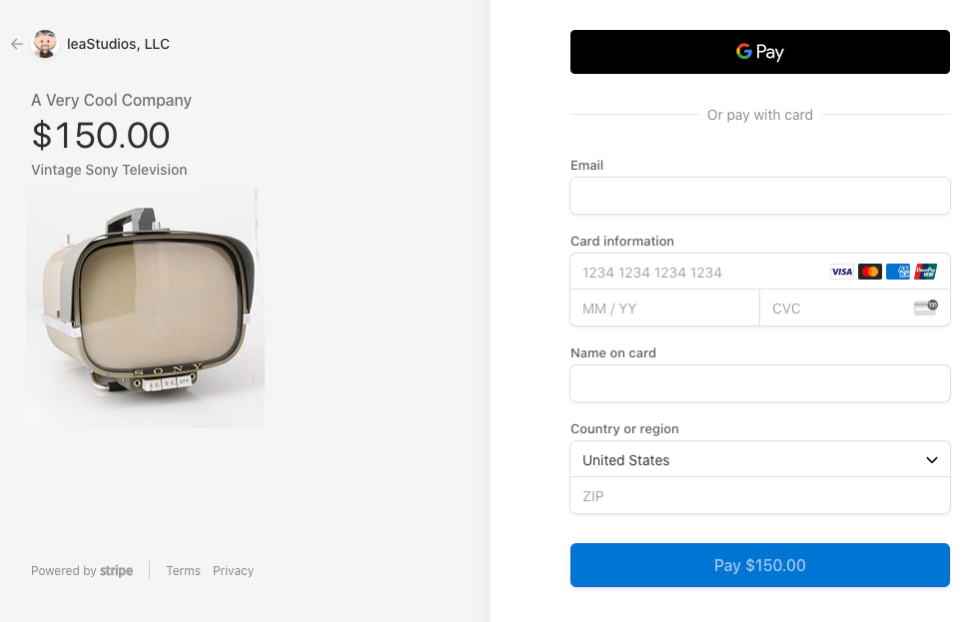Click the Mastercard icon

(x=869, y=271)
